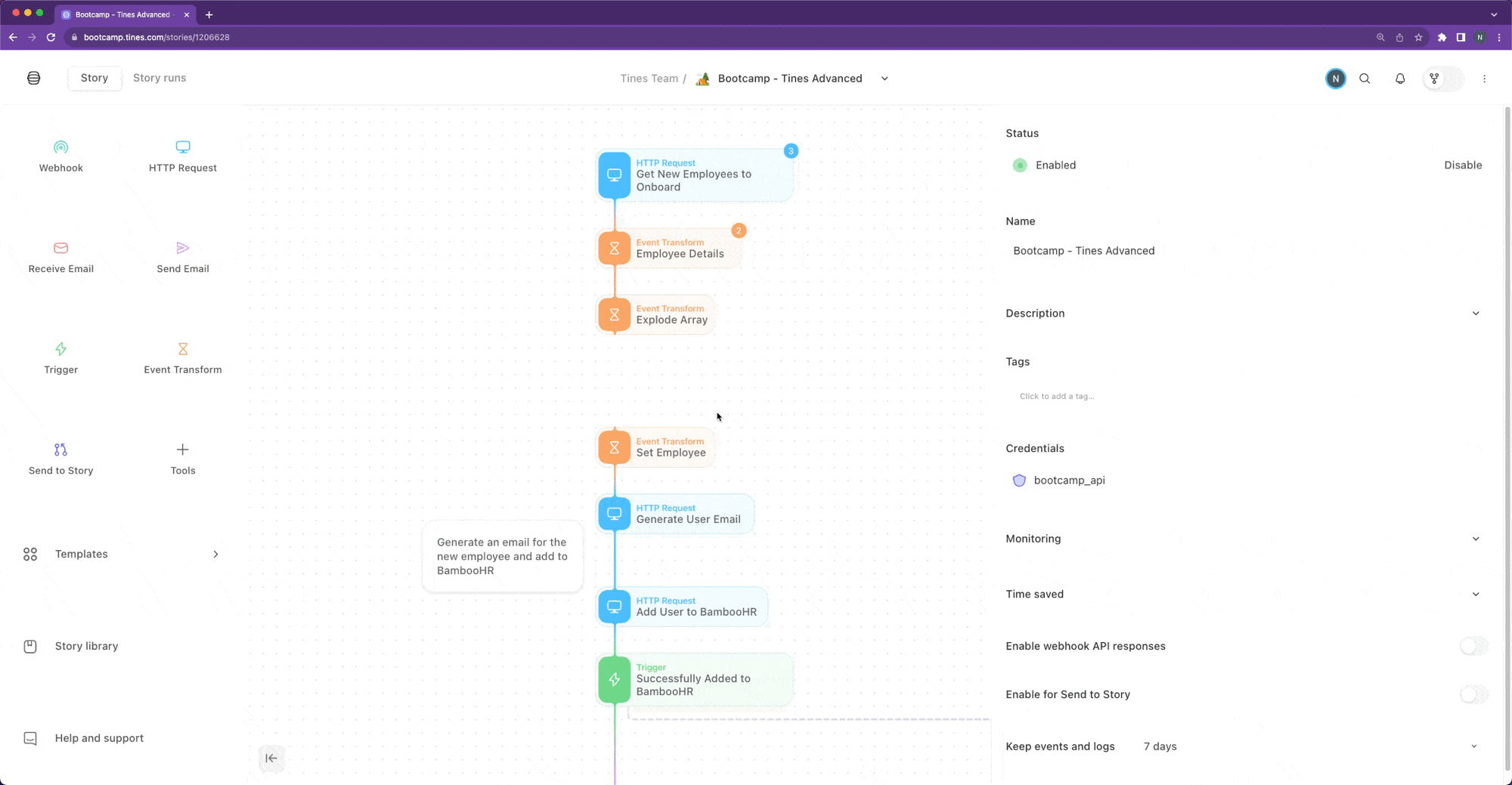The height and width of the screenshot is (785, 1512).
Task: Click the change control branch icon
Action: (1434, 79)
